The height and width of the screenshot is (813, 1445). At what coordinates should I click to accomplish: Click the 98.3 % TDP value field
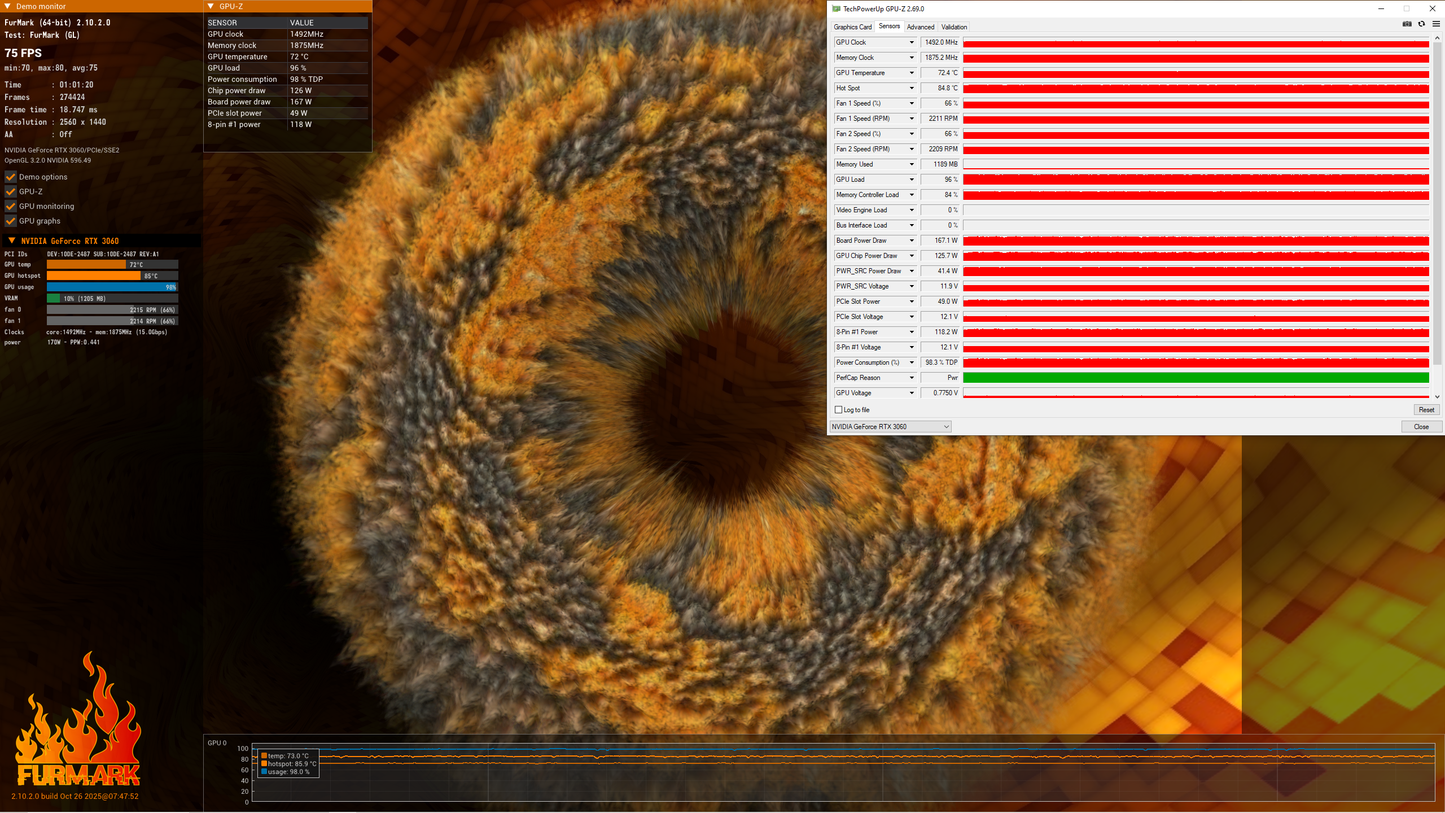point(940,363)
